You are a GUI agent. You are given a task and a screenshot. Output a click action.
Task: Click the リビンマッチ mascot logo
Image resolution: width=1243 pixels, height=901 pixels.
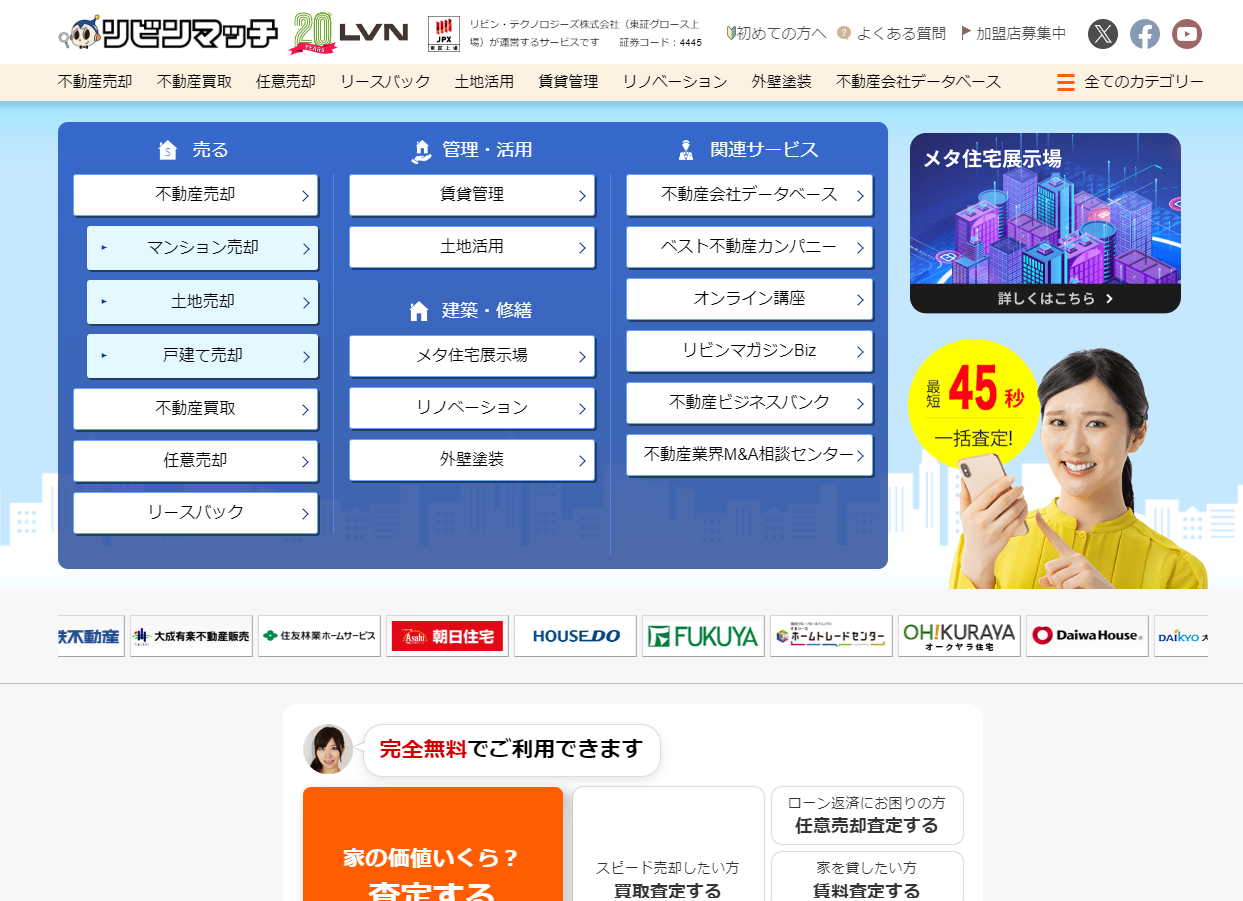coord(168,33)
